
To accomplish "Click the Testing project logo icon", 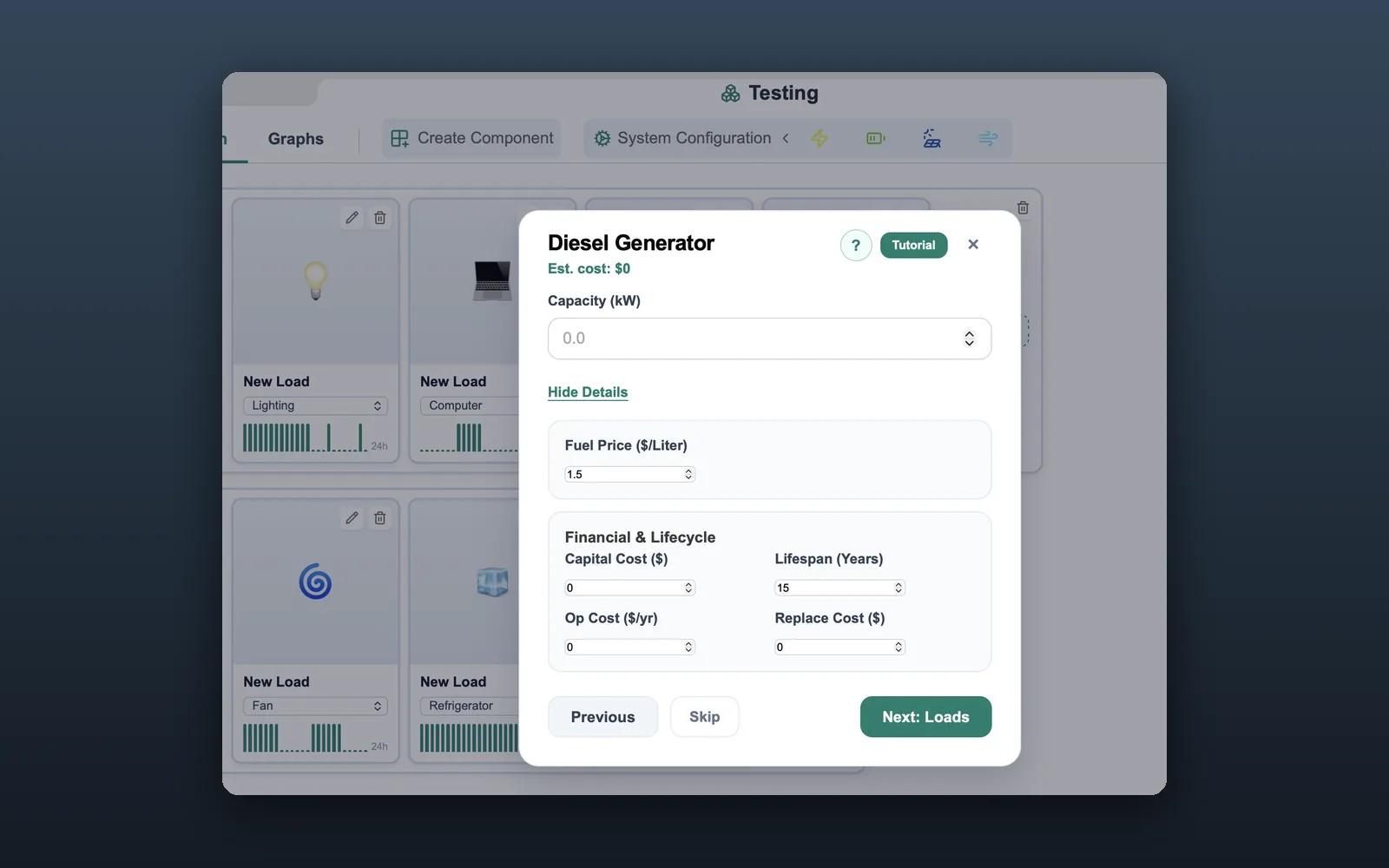I will [731, 94].
